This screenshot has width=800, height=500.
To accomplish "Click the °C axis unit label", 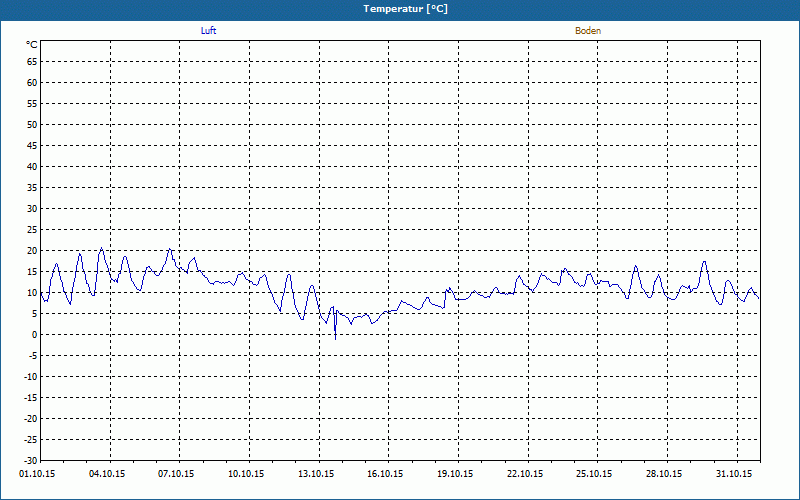I will [32, 45].
